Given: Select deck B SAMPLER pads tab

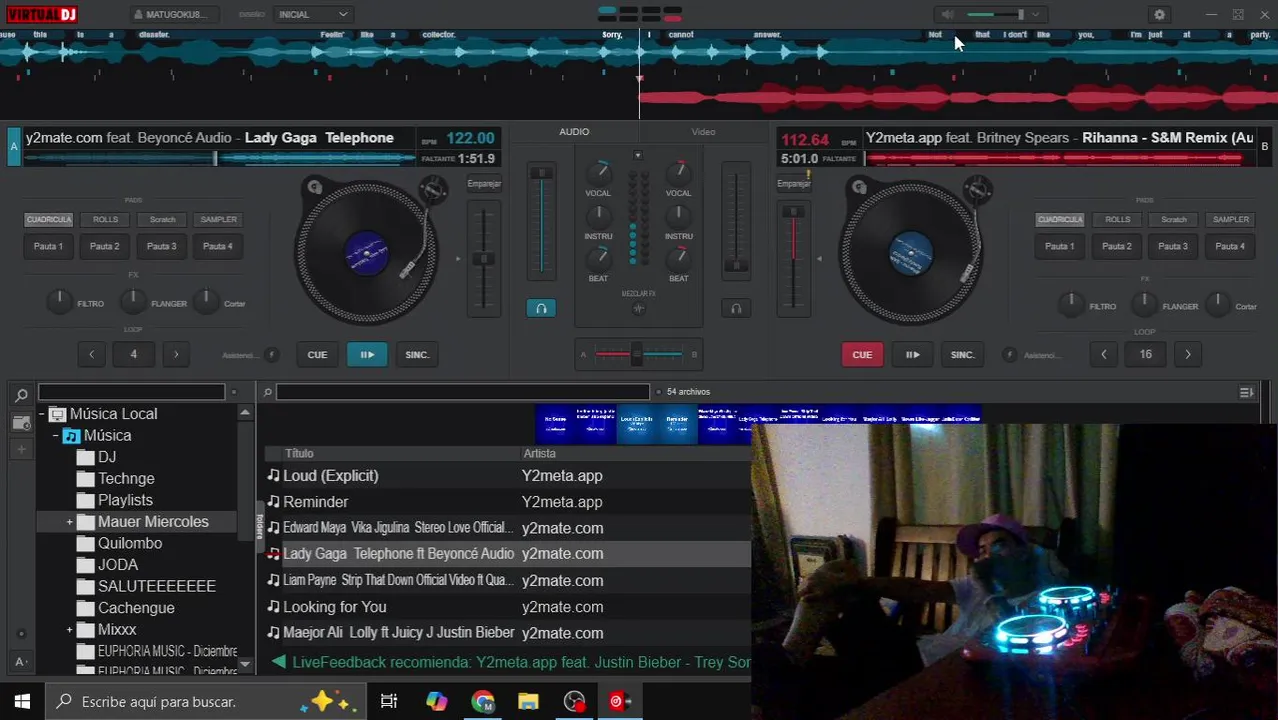Looking at the screenshot, I should pos(1230,220).
